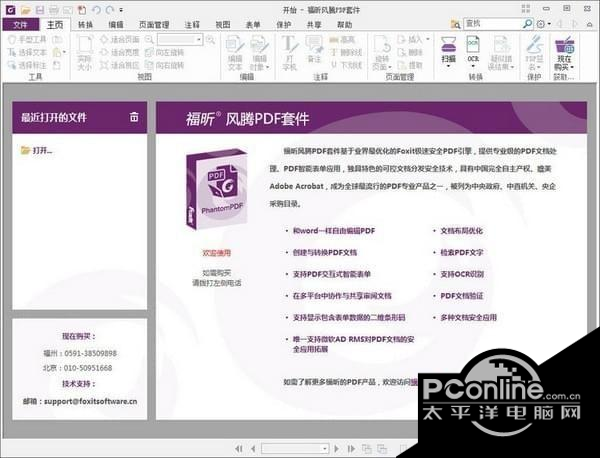Image resolution: width=600 pixels, height=458 pixels.
Task: Click the 欢迎使用 red link
Action: 217,253
